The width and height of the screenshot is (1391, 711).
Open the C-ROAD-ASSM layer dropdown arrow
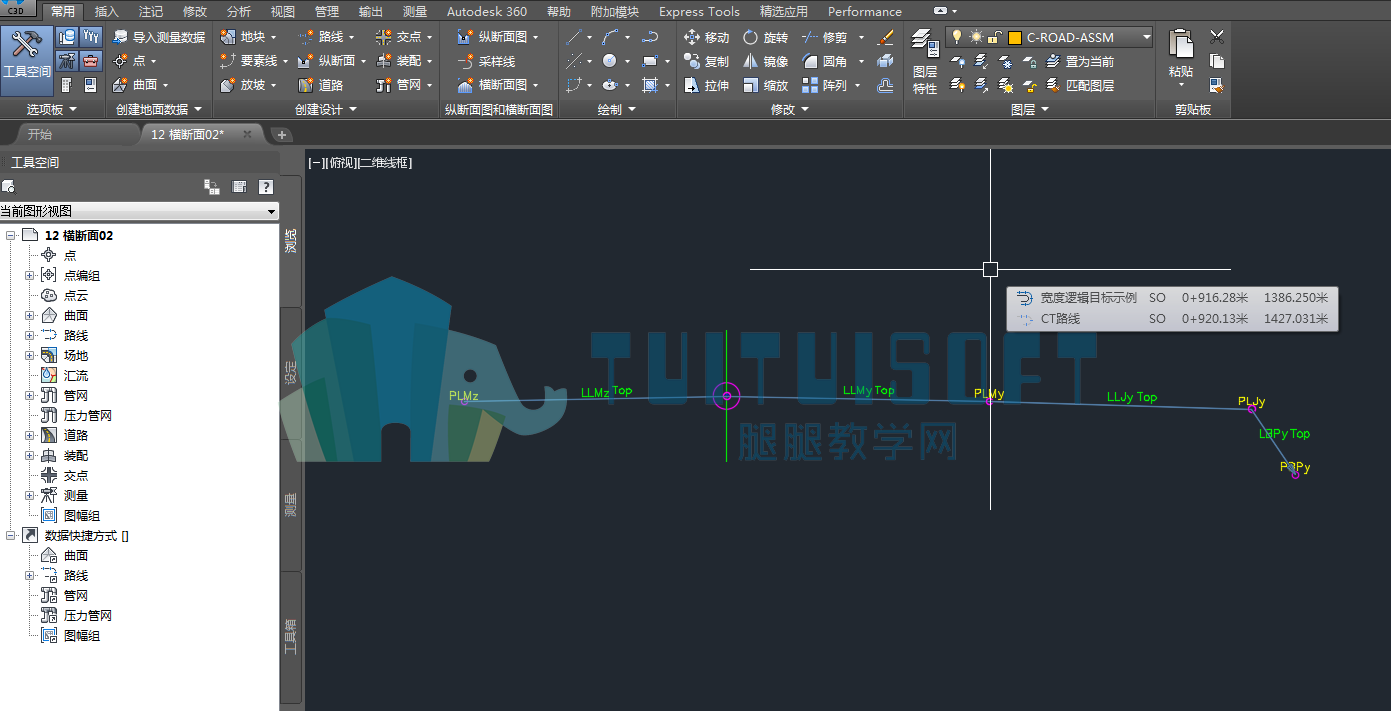[1146, 37]
